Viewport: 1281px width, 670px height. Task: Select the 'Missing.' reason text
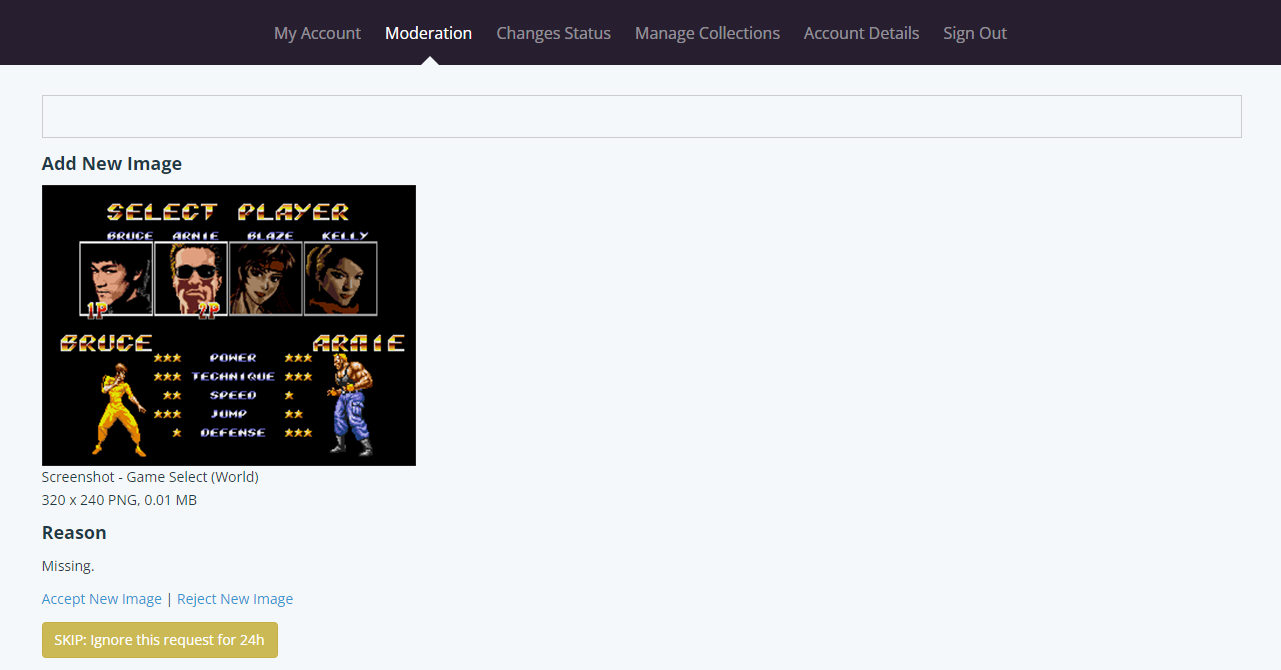(68, 566)
